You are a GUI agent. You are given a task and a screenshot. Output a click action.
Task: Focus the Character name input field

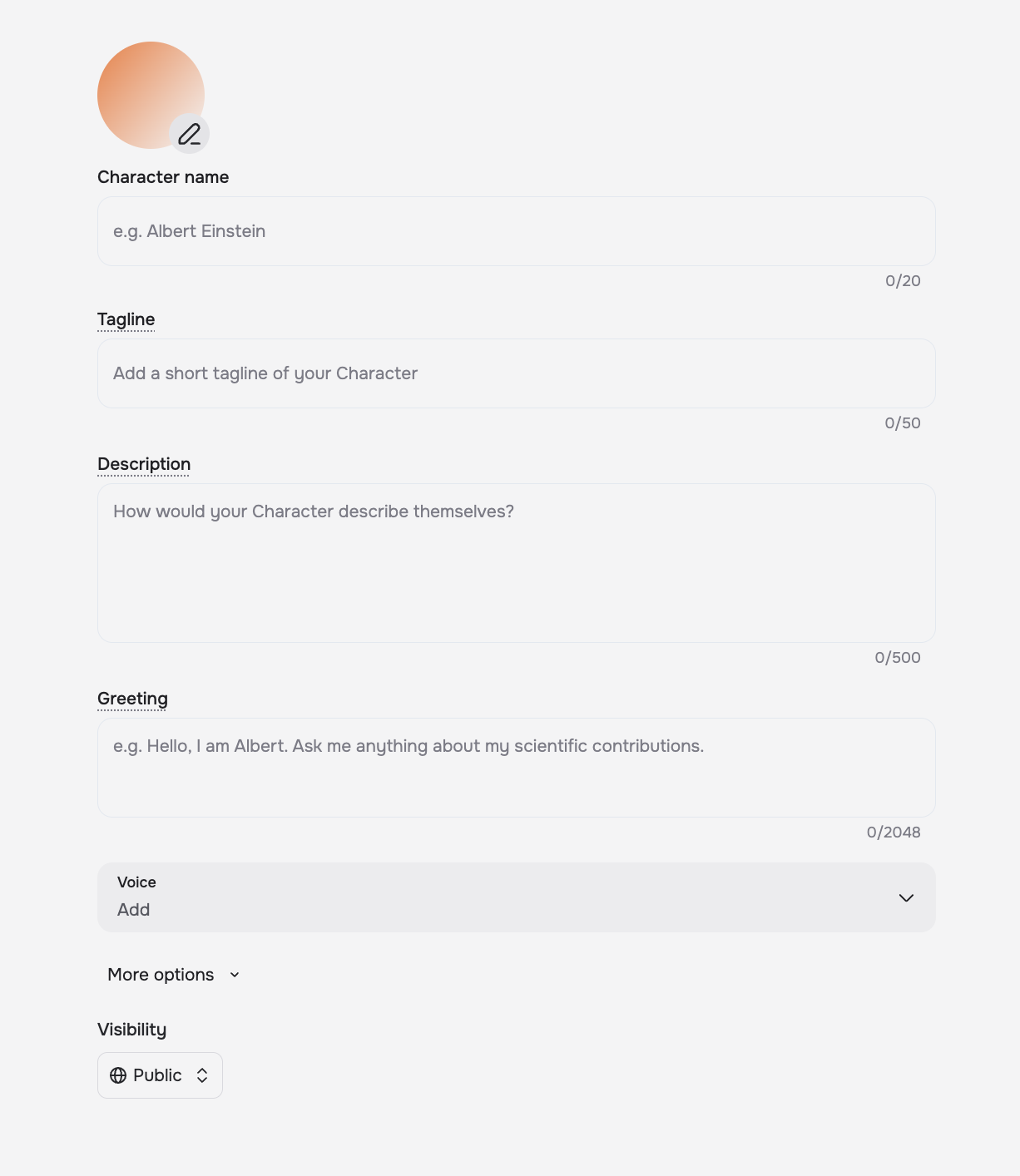[516, 231]
